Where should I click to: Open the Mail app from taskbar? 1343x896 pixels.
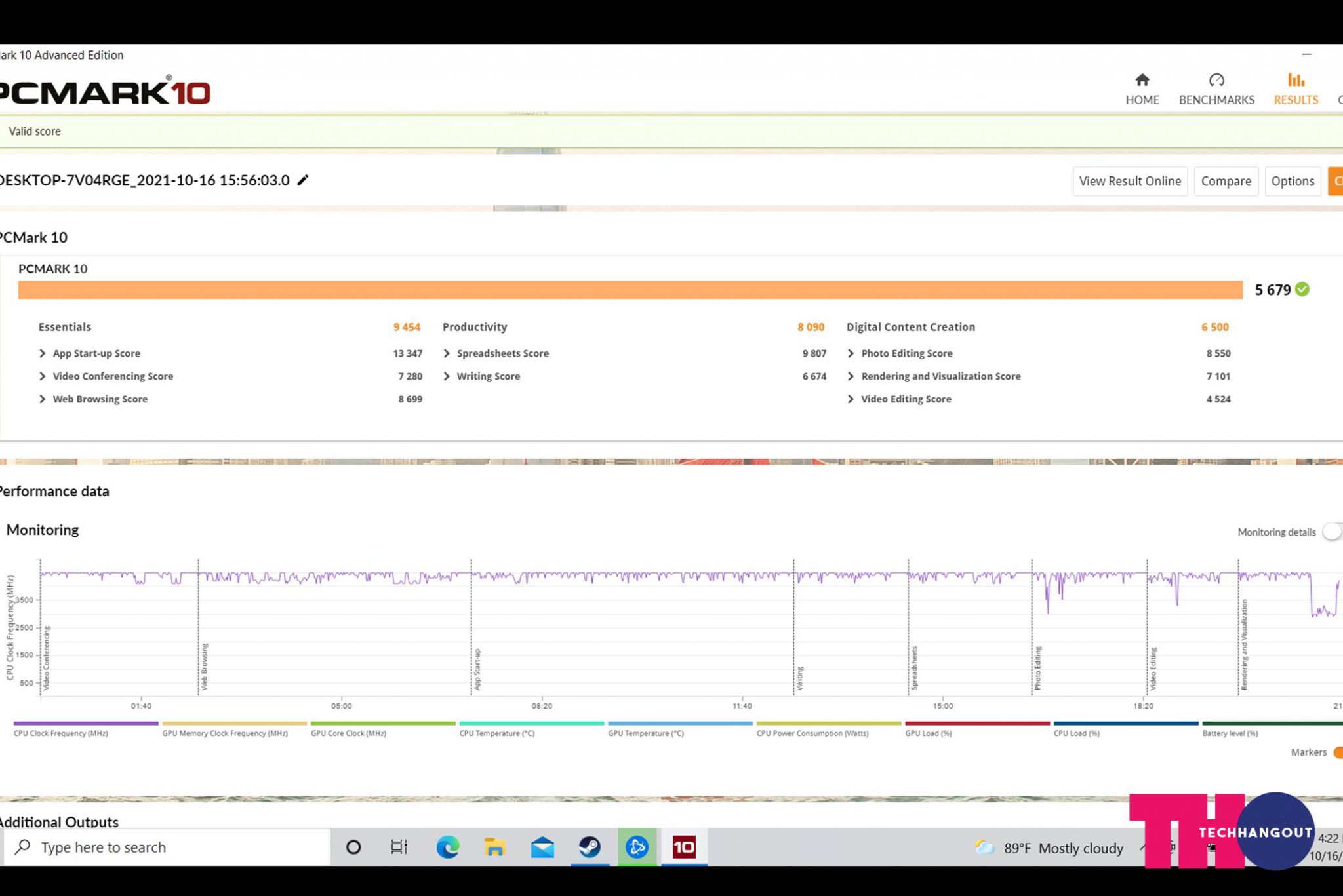click(542, 847)
